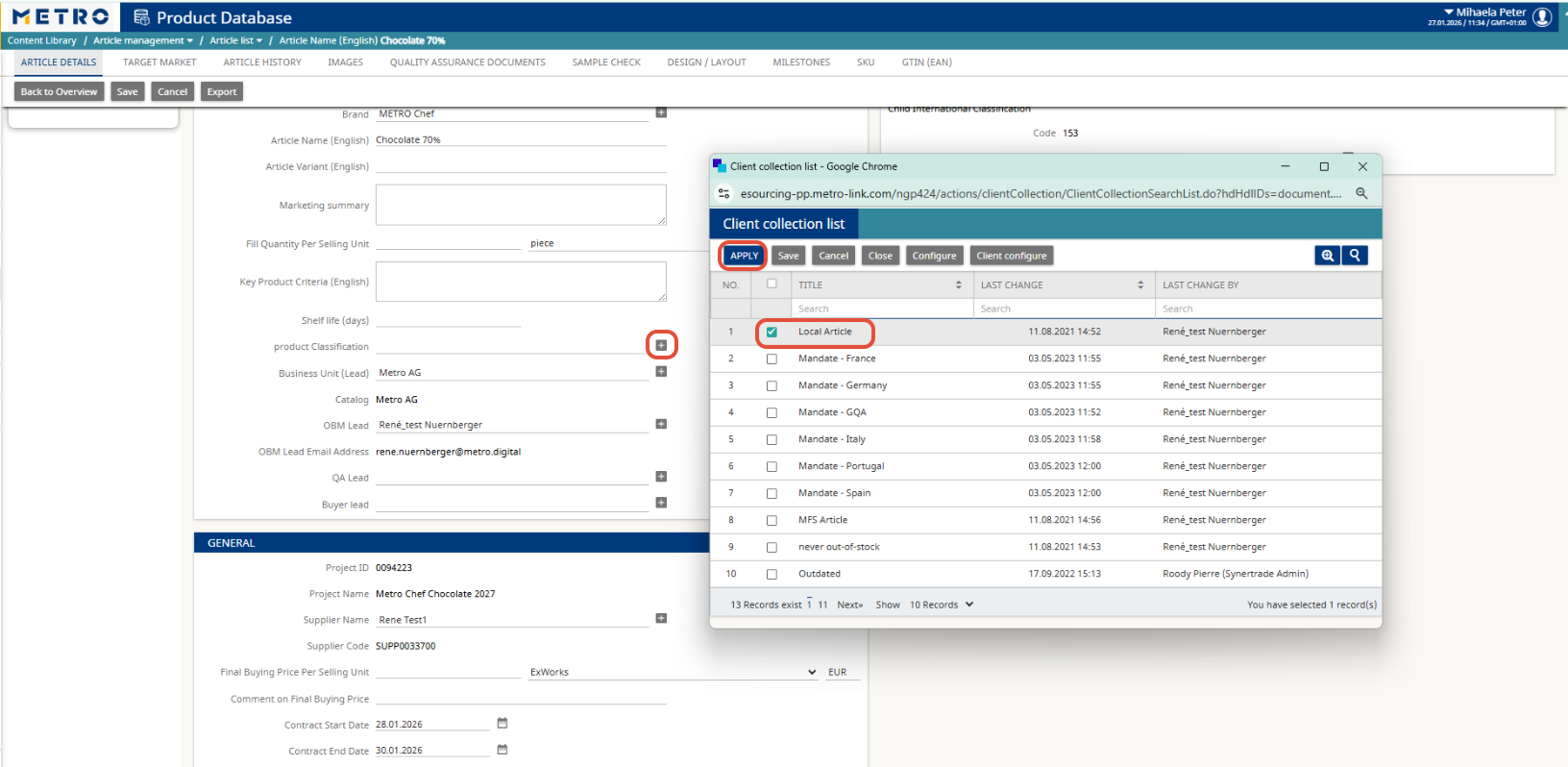Viewport: 1568px width, 767px height.
Task: Click the Article Variant (English) field
Action: click(521, 166)
